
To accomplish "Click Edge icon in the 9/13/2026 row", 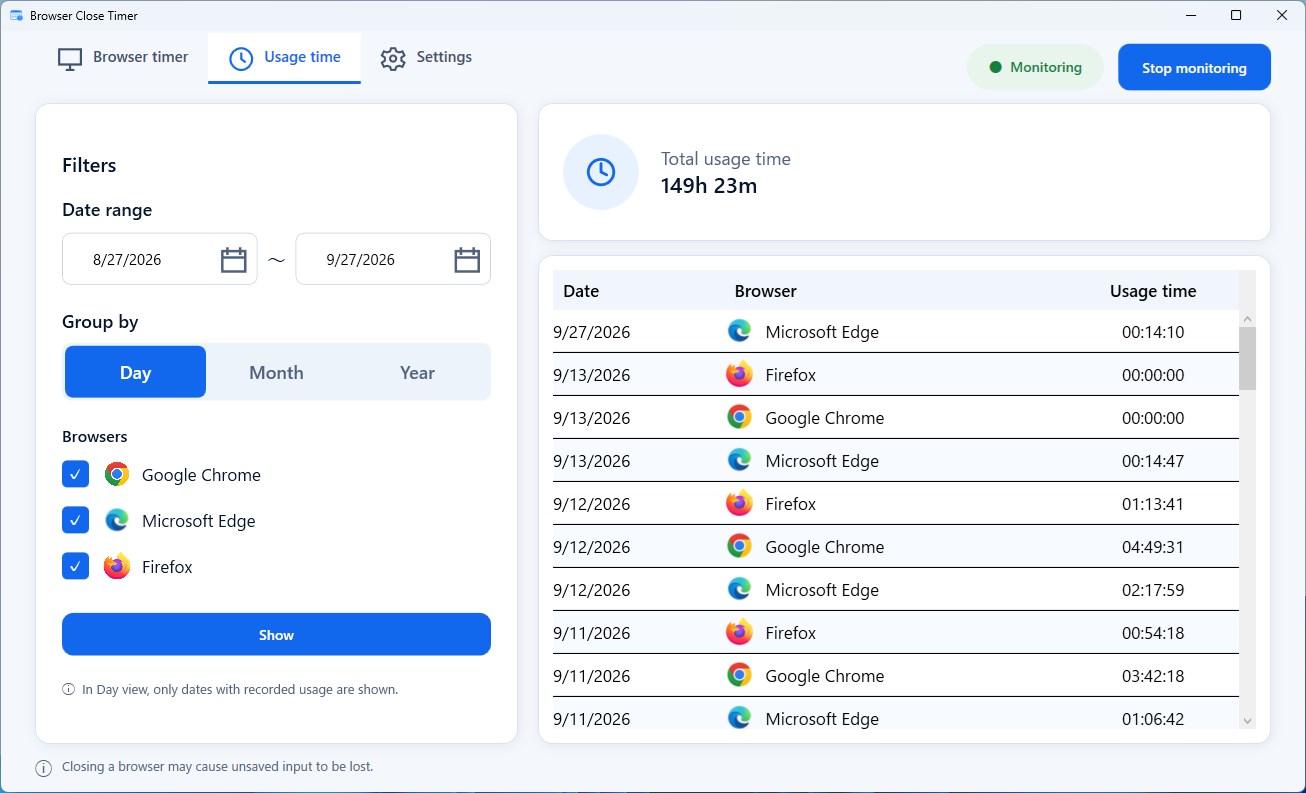I will point(739,460).
